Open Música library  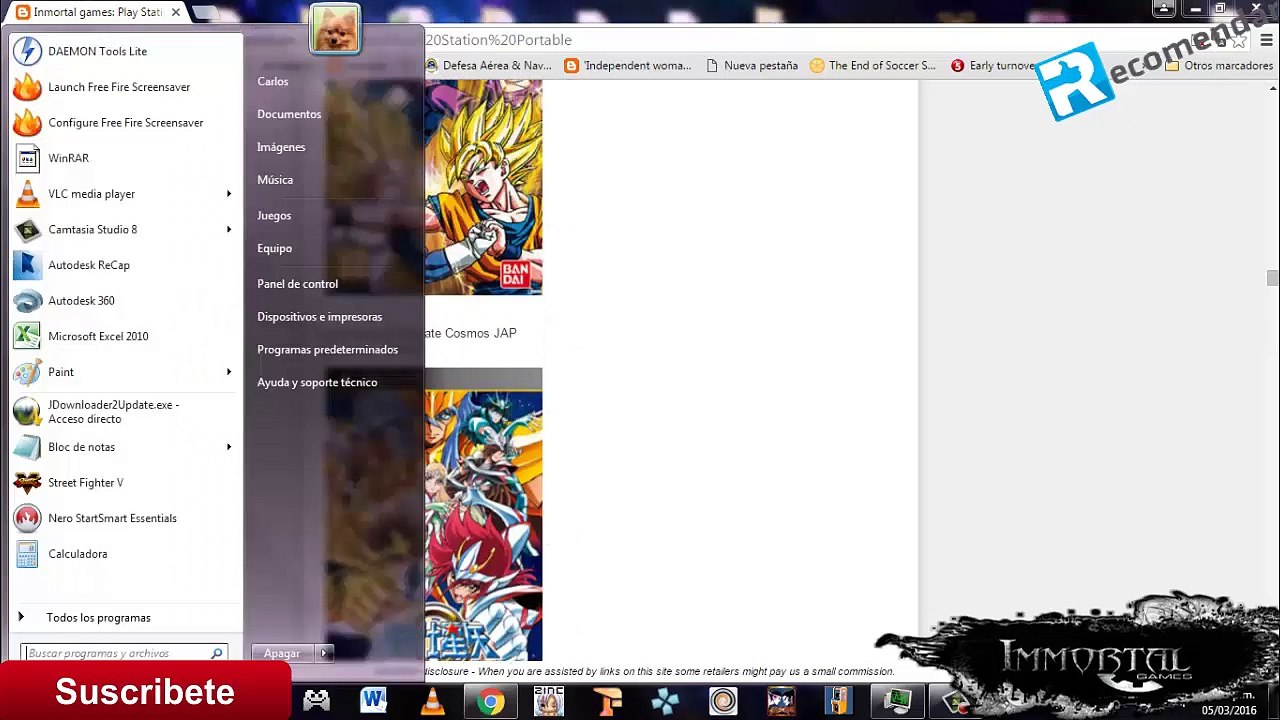pyautogui.click(x=275, y=180)
